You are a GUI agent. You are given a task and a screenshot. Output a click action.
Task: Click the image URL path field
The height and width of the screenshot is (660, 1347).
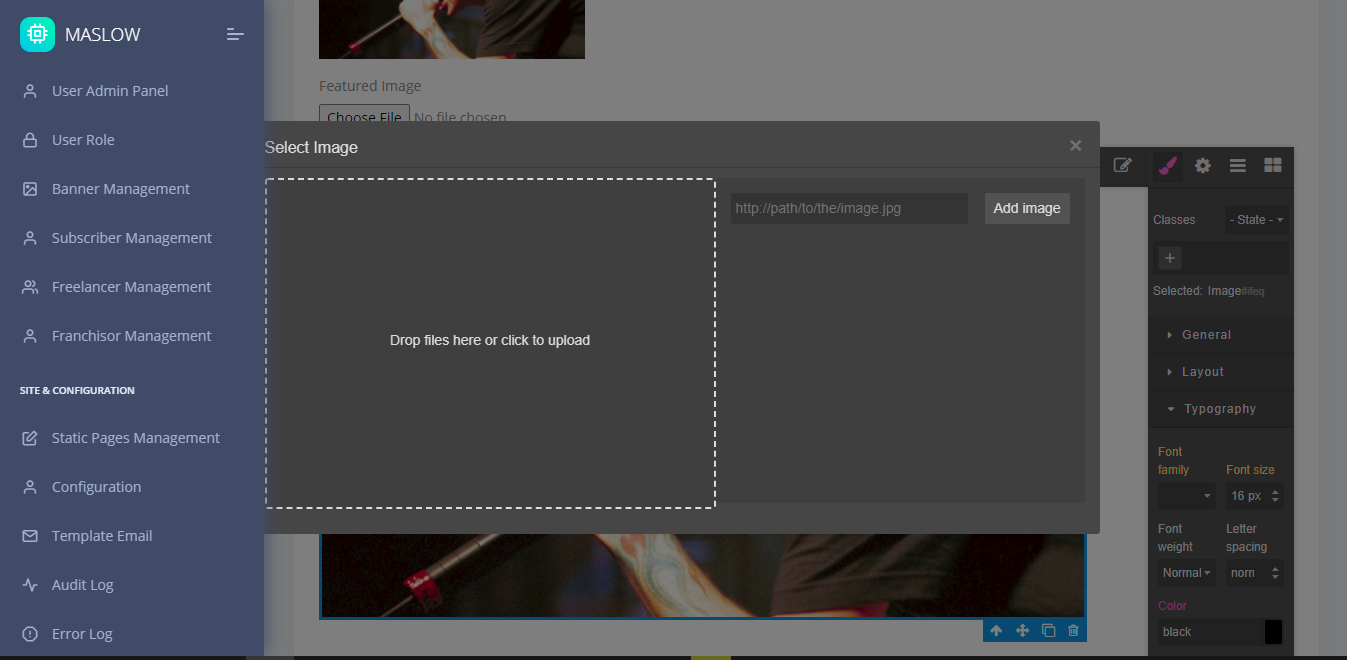(x=848, y=208)
